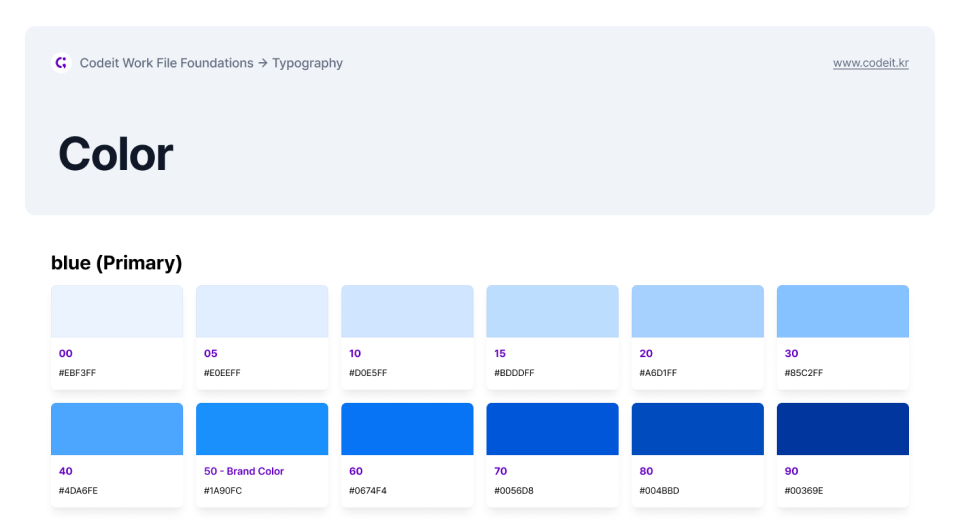The width and height of the screenshot is (960, 520).
Task: Open the www.codeit.kr link
Action: [870, 63]
